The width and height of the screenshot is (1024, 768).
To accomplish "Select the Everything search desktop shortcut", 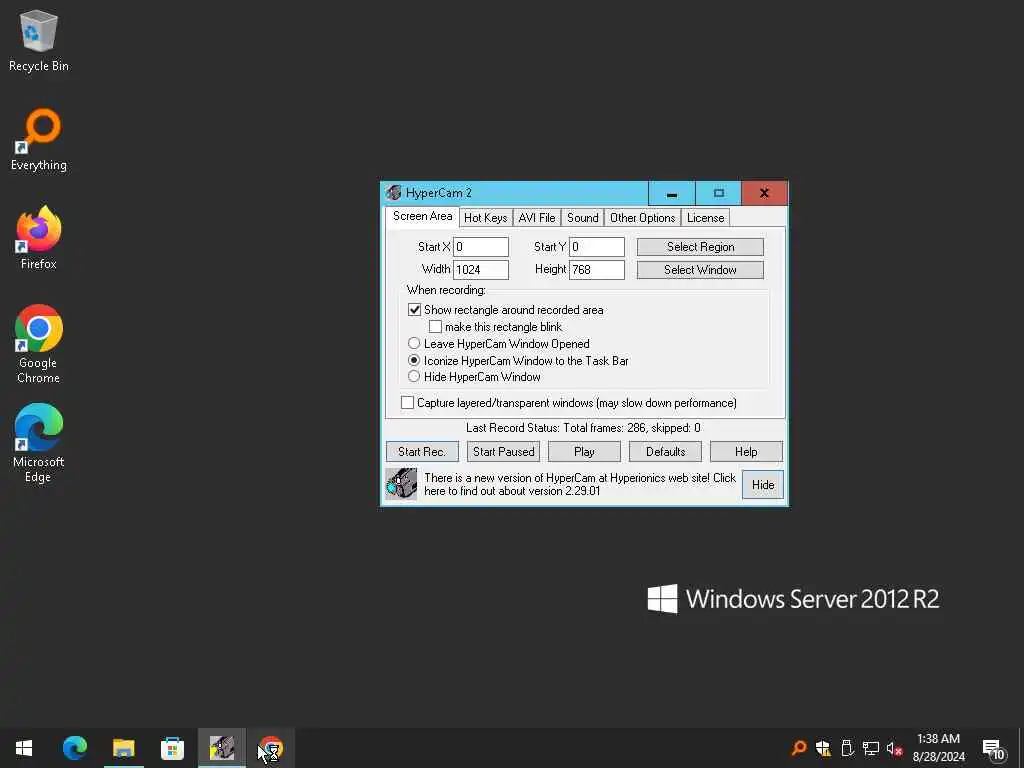I will point(39,140).
